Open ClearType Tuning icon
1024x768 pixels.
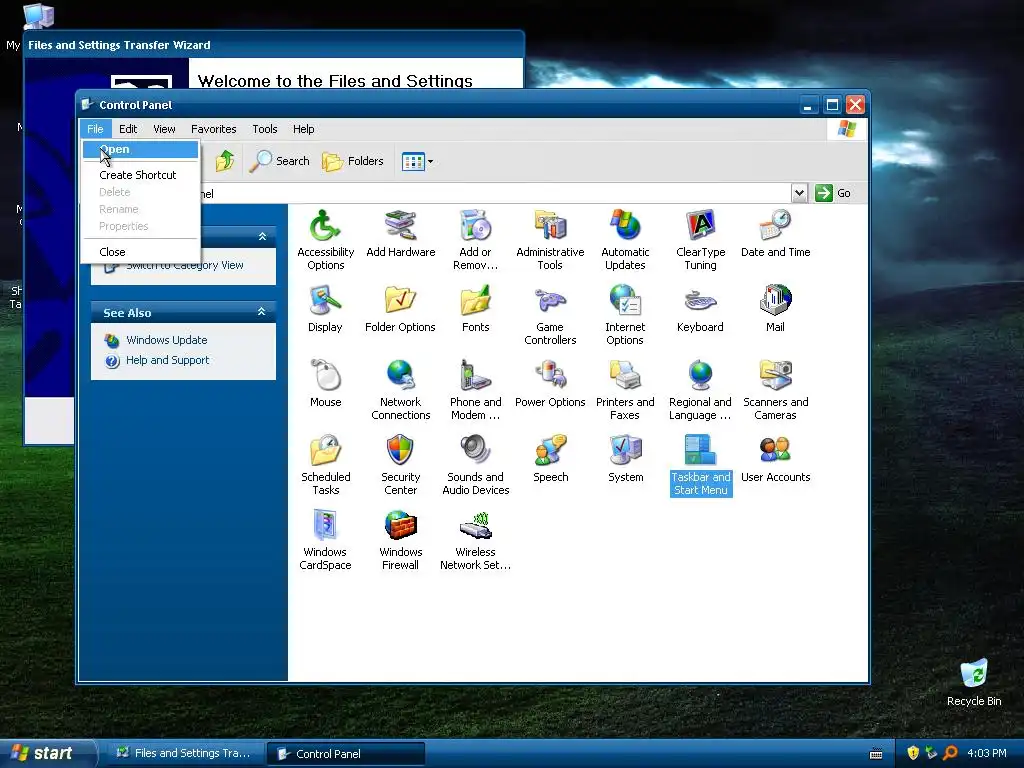(700, 239)
